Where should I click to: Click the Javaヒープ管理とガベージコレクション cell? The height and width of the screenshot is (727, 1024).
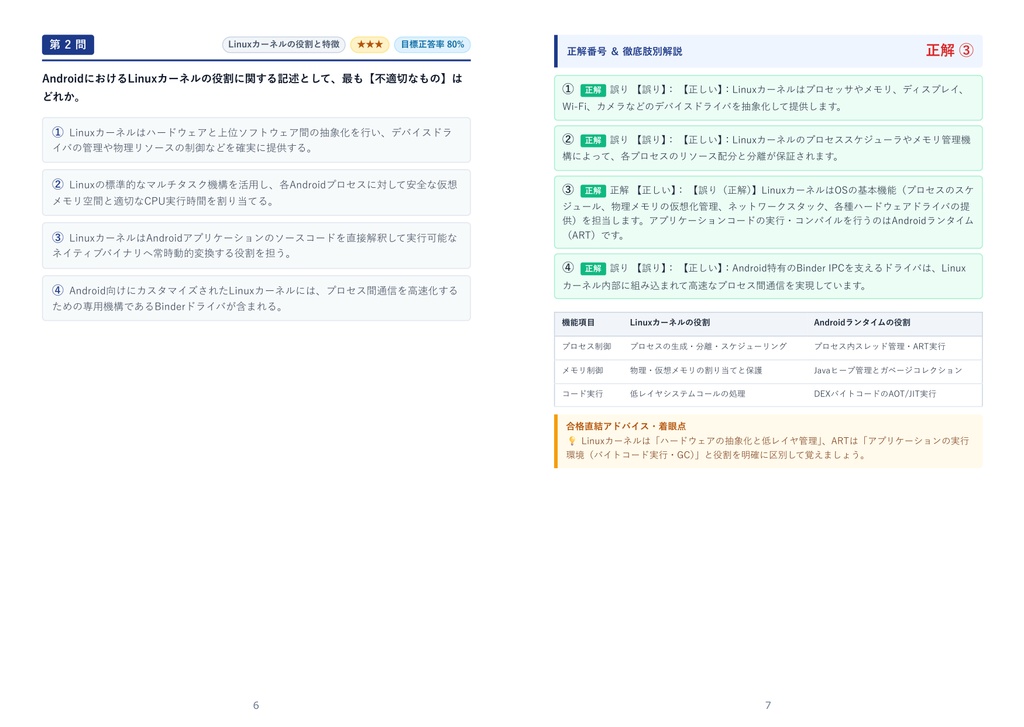(888, 370)
